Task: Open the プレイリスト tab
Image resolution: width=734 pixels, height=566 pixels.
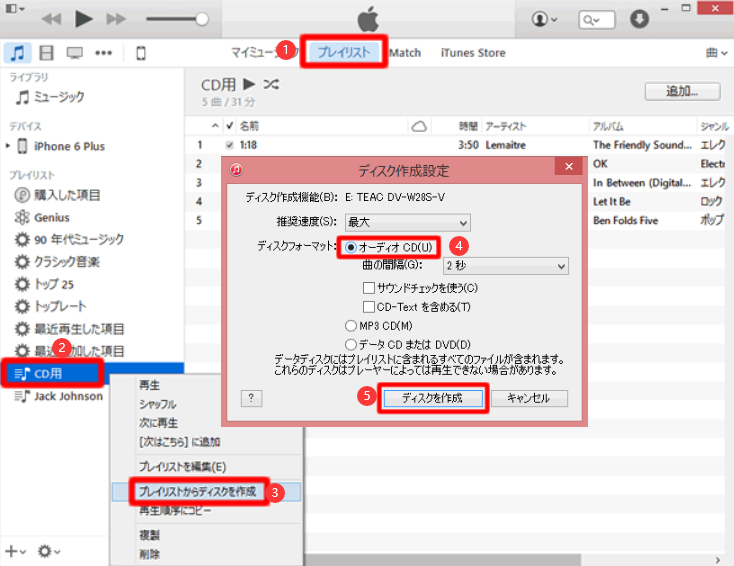Action: 344,52
